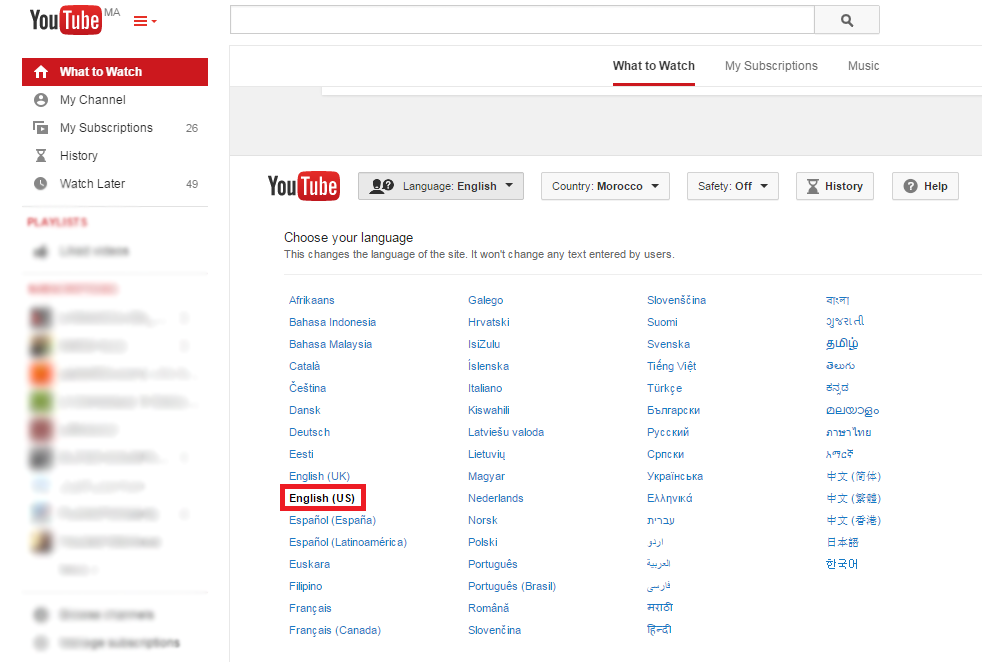Image resolution: width=982 pixels, height=662 pixels.
Task: Select Kiswahili language link
Action: pos(488,410)
